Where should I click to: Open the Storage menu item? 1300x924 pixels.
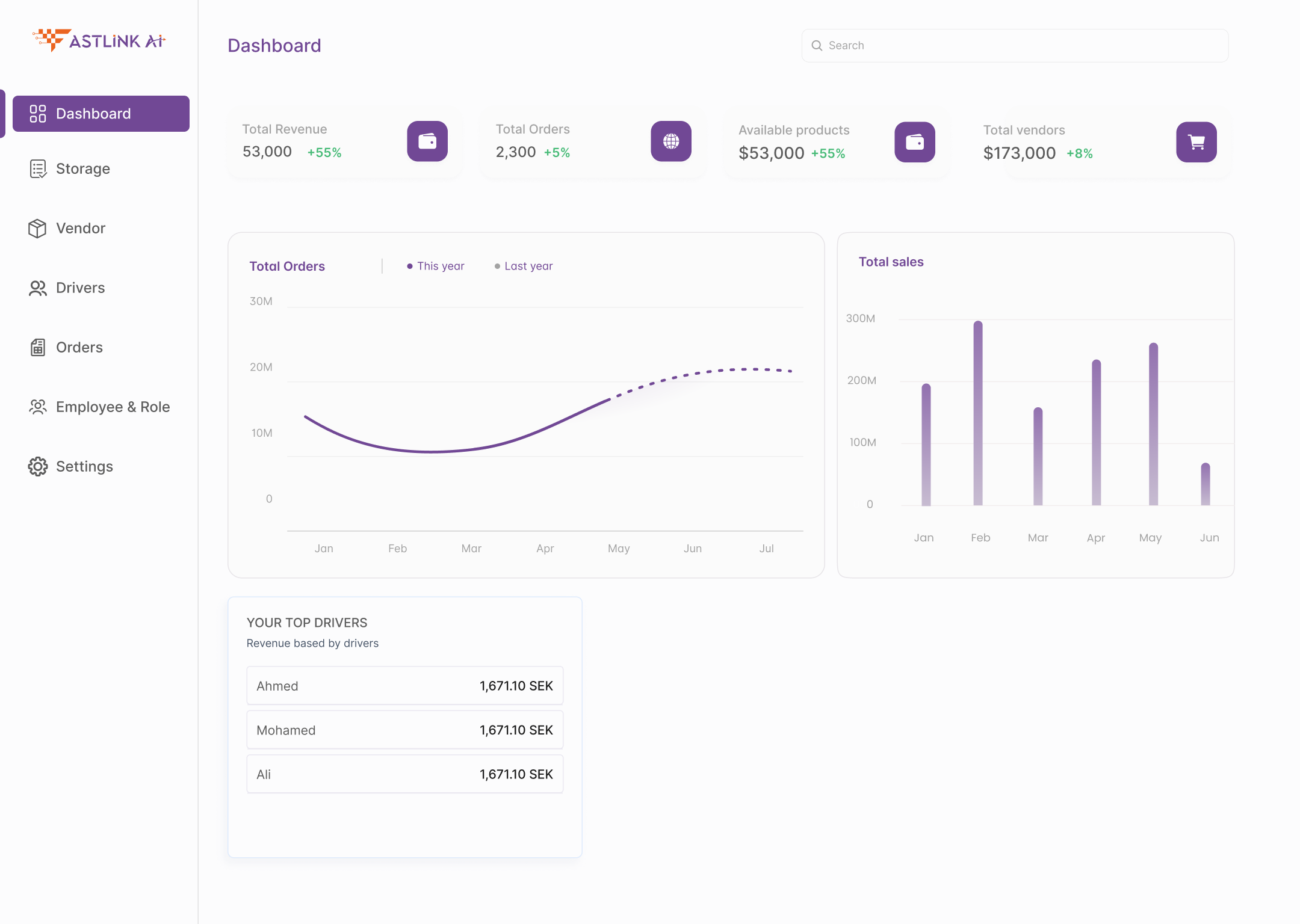click(82, 168)
